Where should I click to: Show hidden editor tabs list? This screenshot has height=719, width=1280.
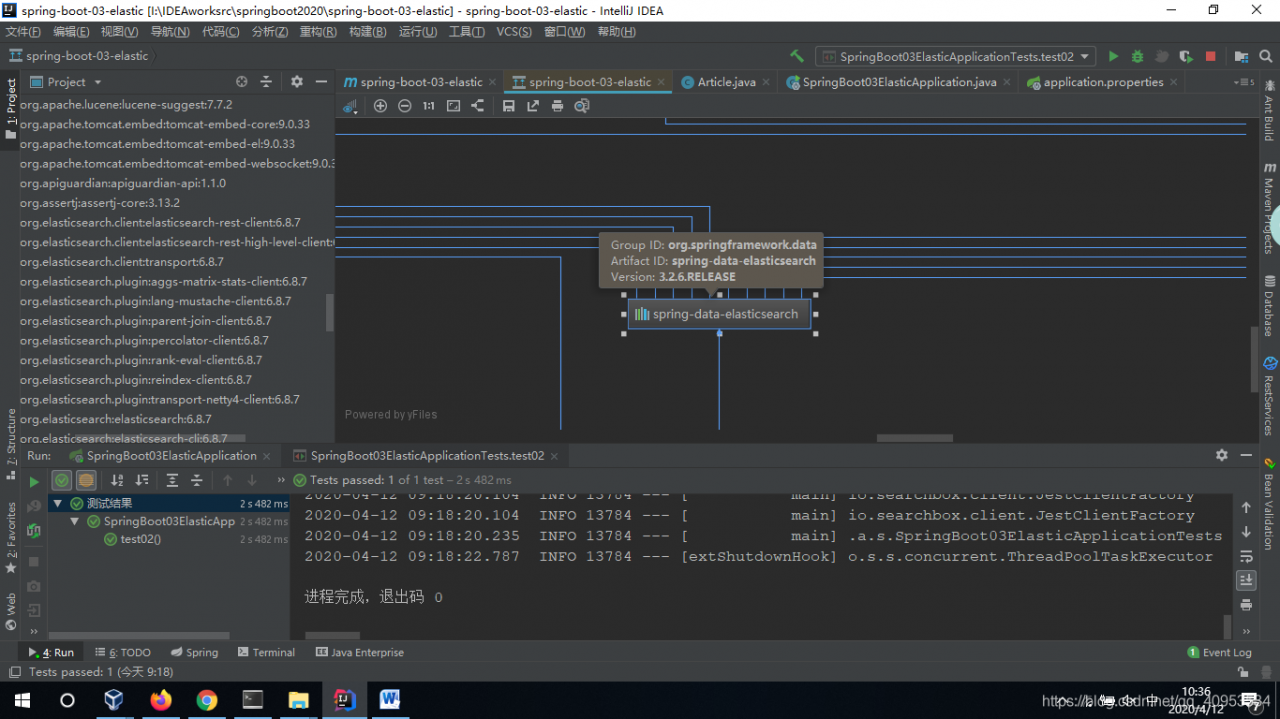pos(1245,82)
